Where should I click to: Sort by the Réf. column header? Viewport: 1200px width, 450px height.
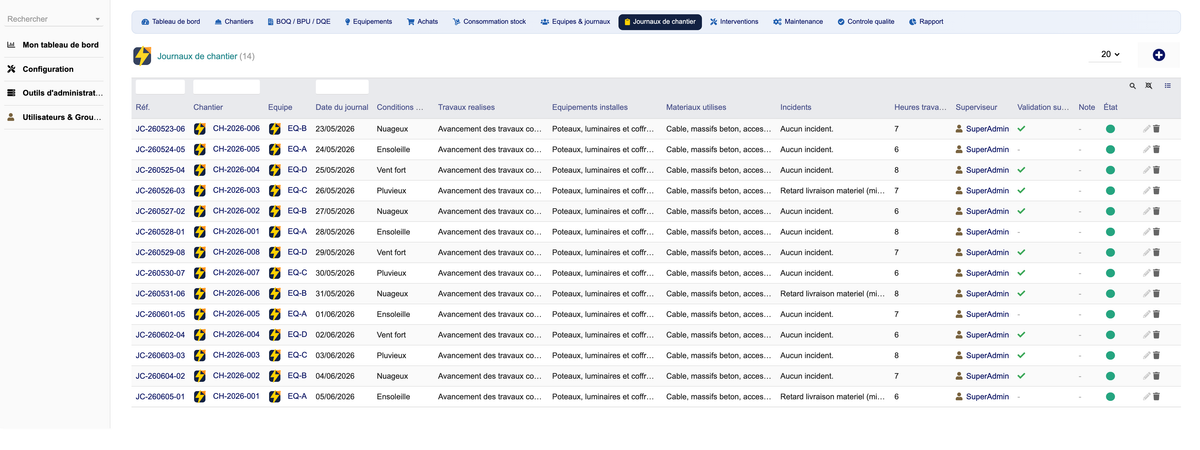pos(143,107)
